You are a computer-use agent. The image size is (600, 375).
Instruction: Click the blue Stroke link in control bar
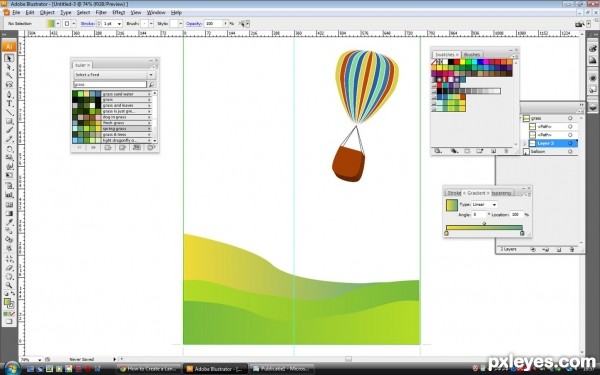click(x=88, y=24)
